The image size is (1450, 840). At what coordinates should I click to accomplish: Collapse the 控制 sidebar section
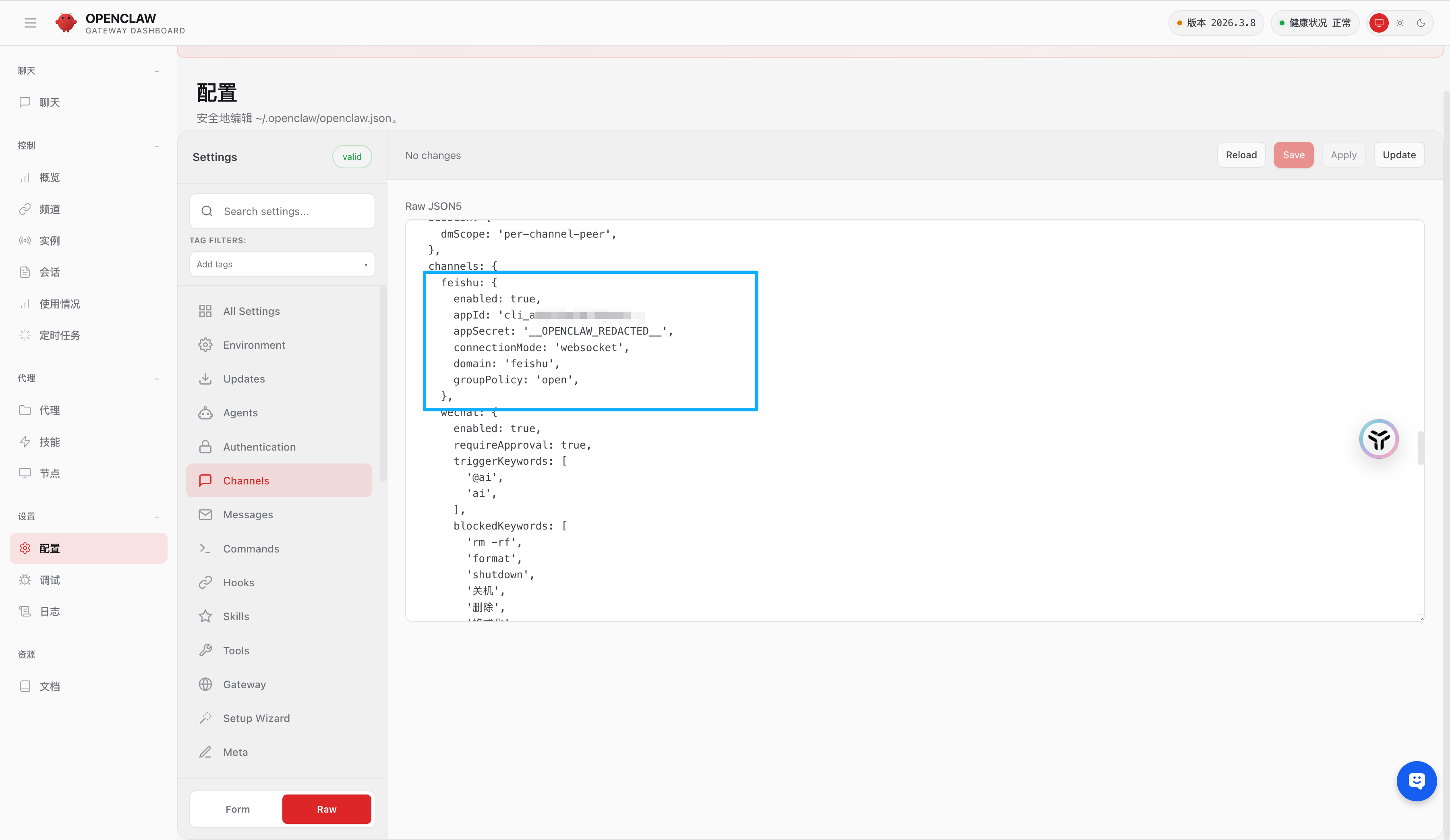click(x=157, y=145)
